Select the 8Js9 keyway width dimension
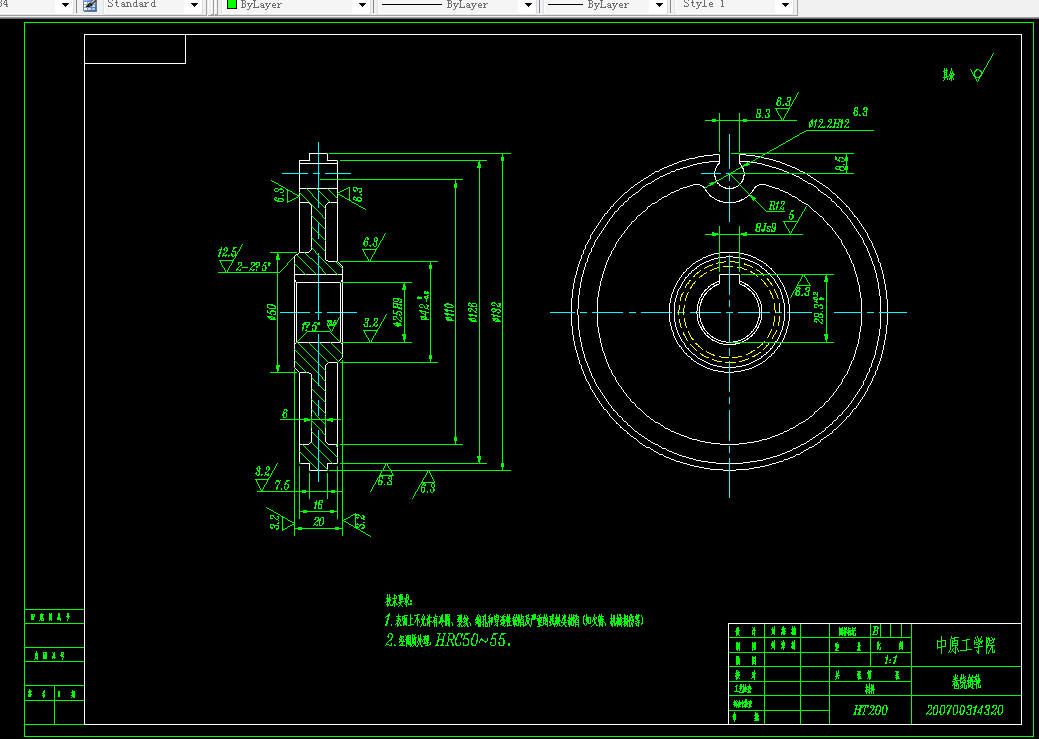The width and height of the screenshot is (1039, 739). [x=765, y=228]
